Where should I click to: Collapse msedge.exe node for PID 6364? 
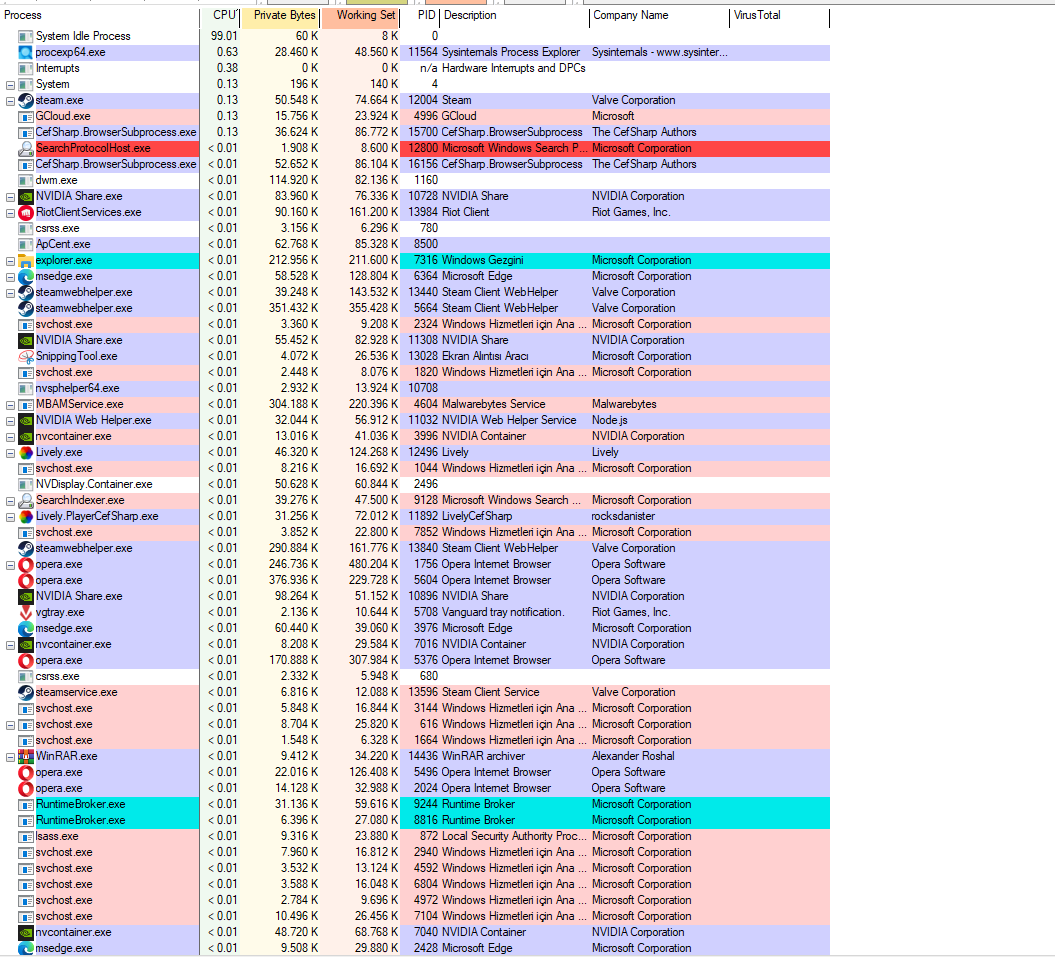click(10, 277)
